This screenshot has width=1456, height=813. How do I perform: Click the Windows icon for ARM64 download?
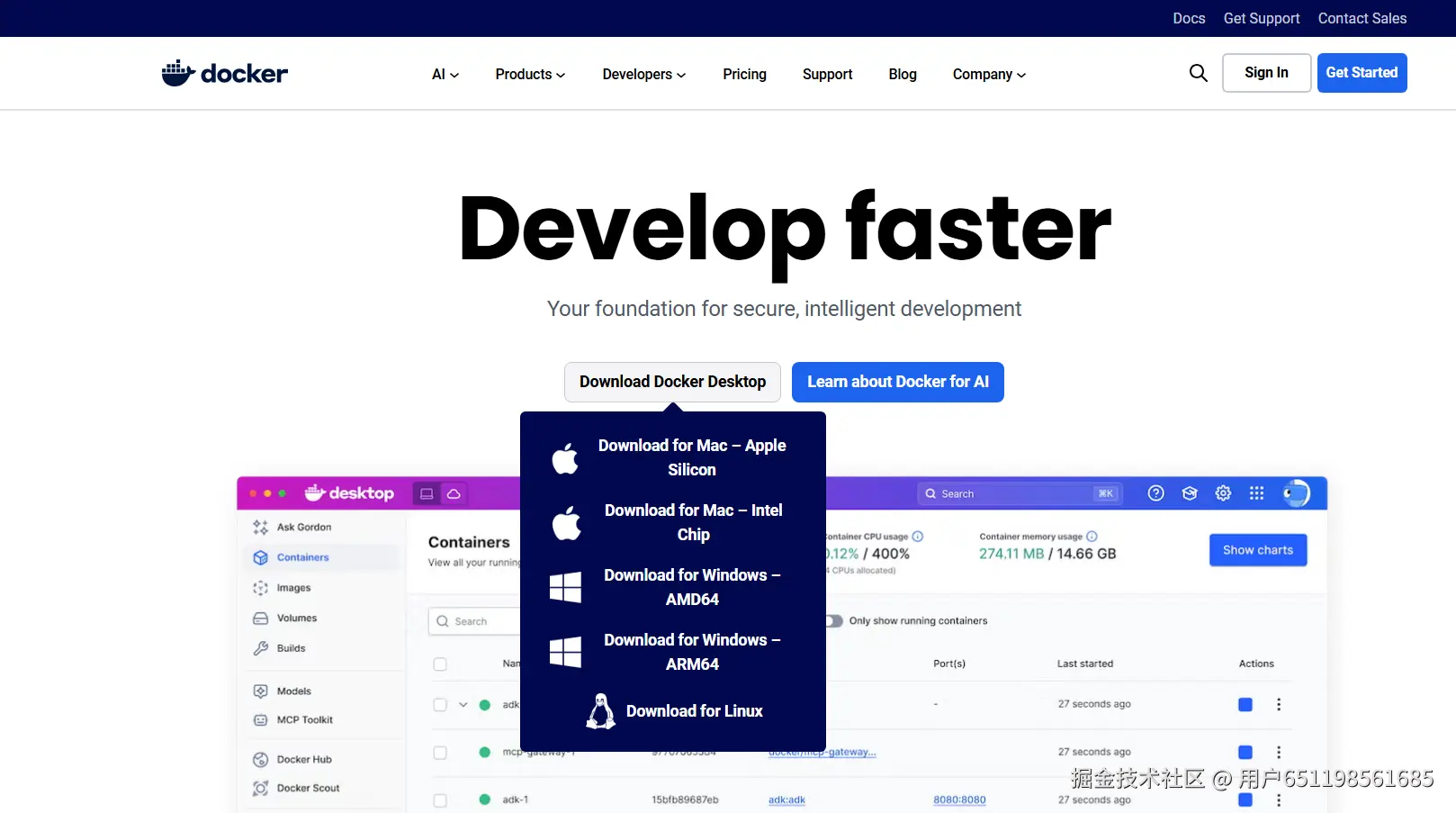coord(565,653)
